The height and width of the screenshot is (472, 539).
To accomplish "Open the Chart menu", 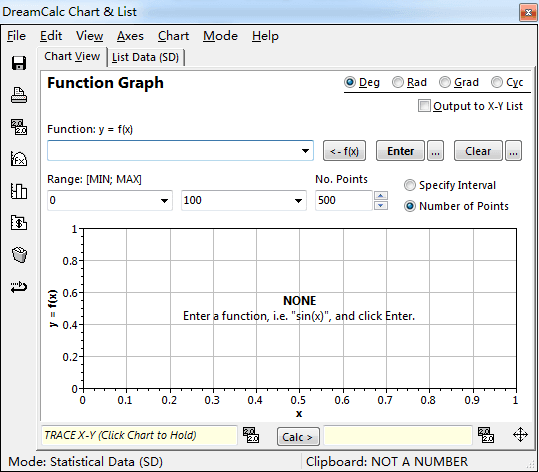I will coord(174,36).
